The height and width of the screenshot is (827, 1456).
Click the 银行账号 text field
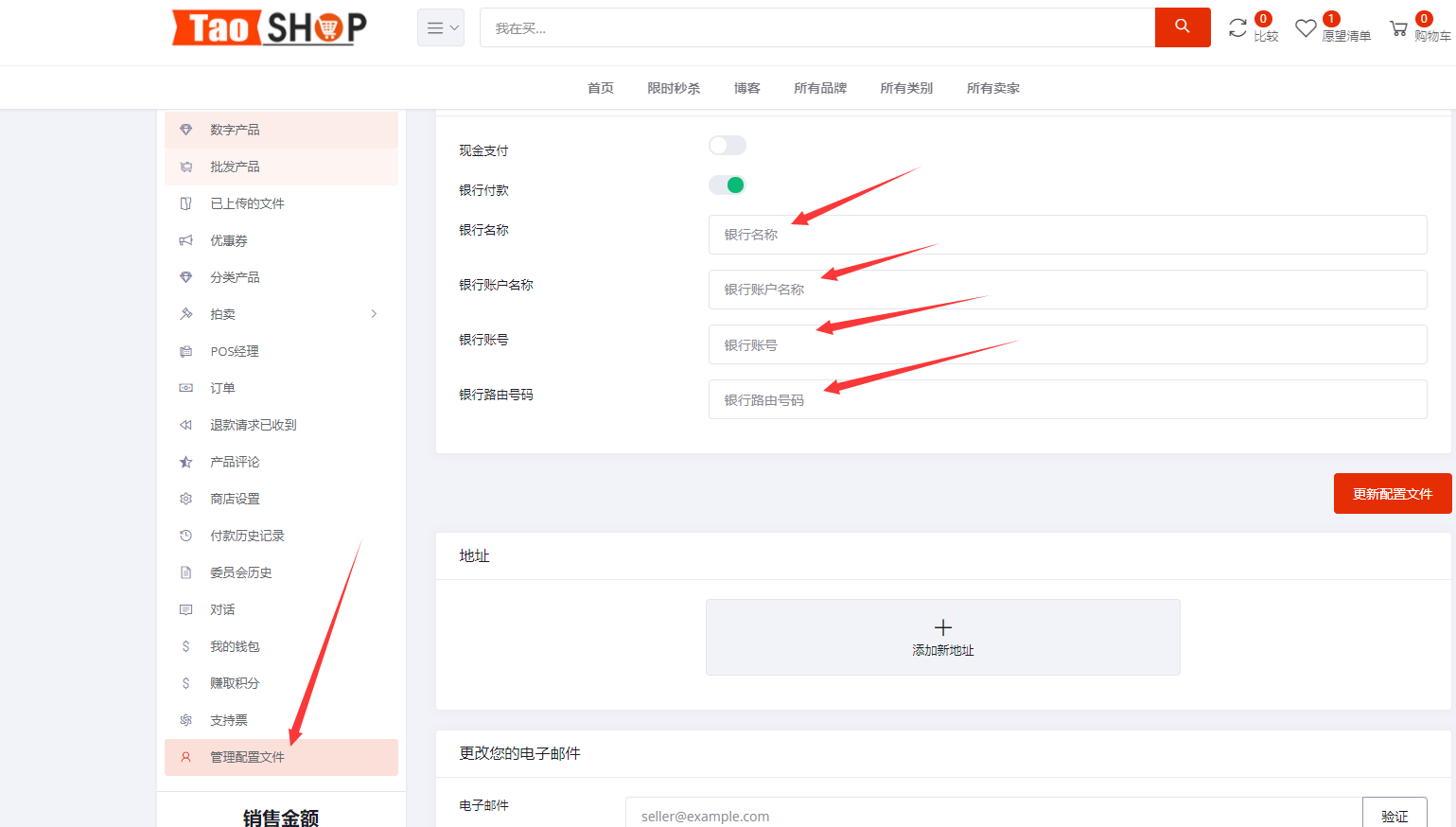(x=1067, y=344)
